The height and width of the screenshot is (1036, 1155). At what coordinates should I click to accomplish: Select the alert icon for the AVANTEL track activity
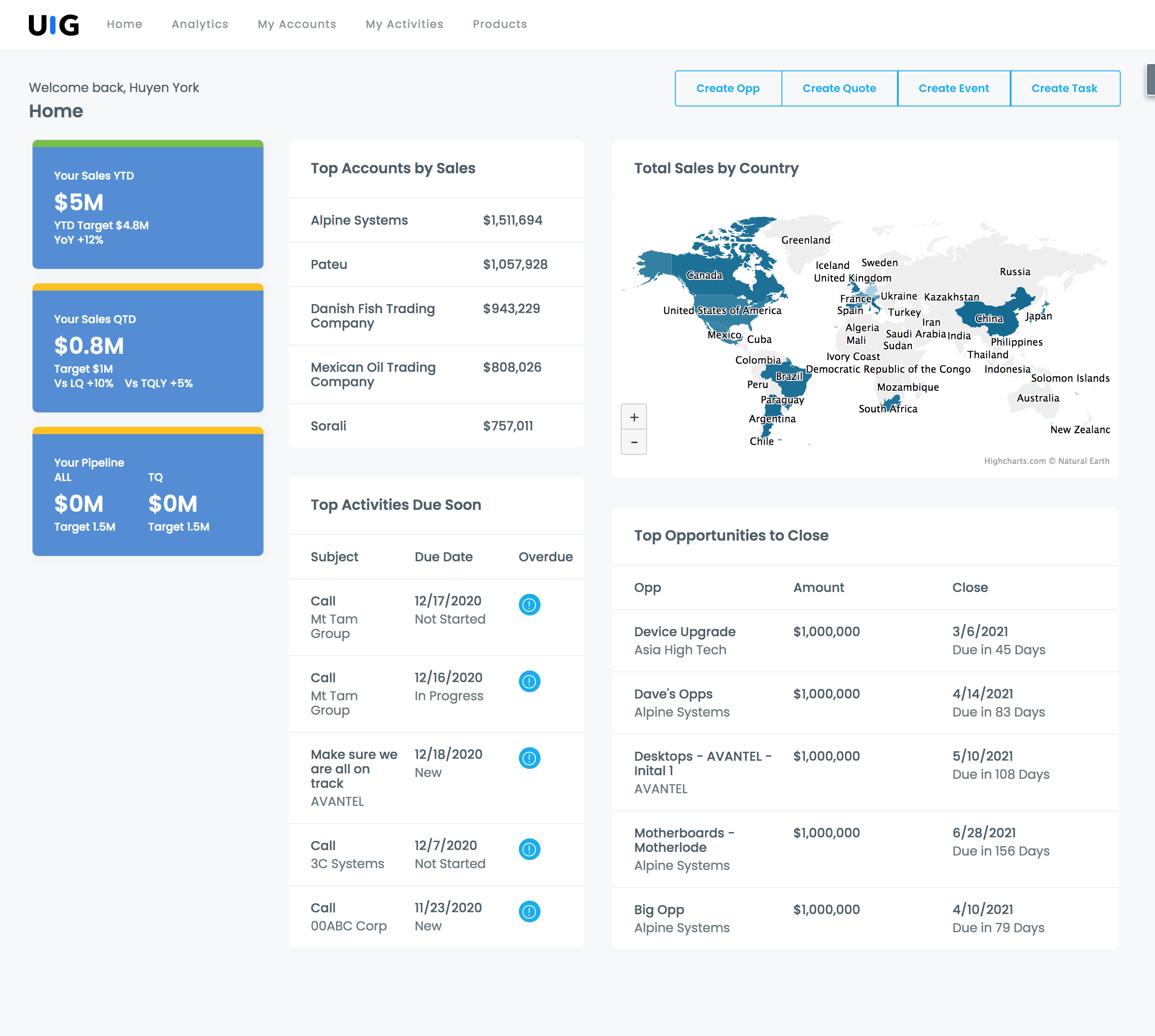coord(529,758)
